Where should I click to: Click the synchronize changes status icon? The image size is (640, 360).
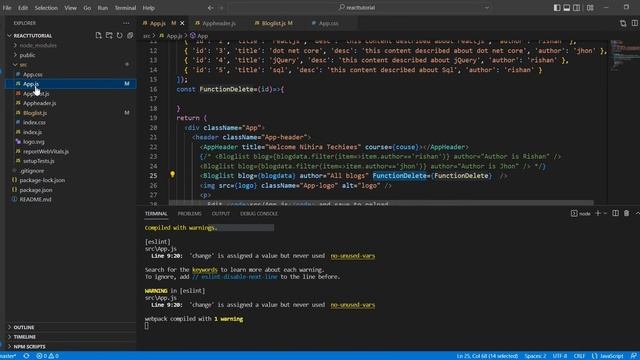pyautogui.click(x=26, y=356)
